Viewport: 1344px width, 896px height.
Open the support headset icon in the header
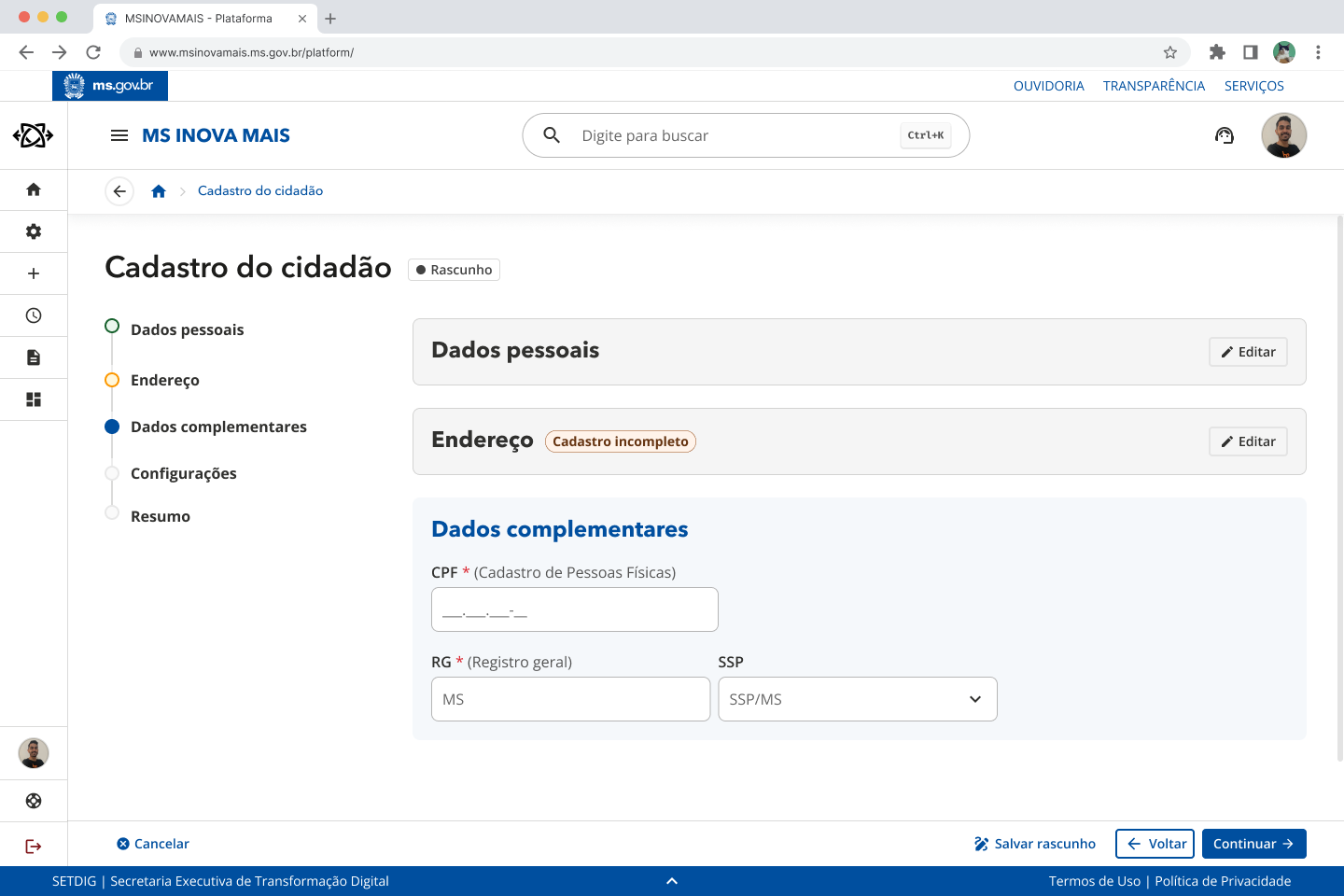1225,135
